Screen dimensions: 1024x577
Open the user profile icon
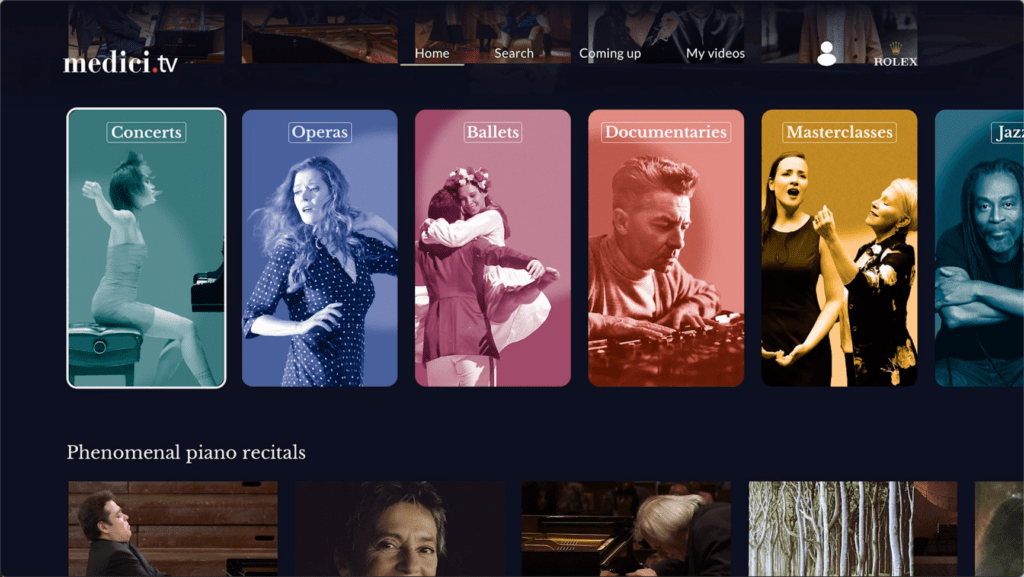tap(826, 54)
